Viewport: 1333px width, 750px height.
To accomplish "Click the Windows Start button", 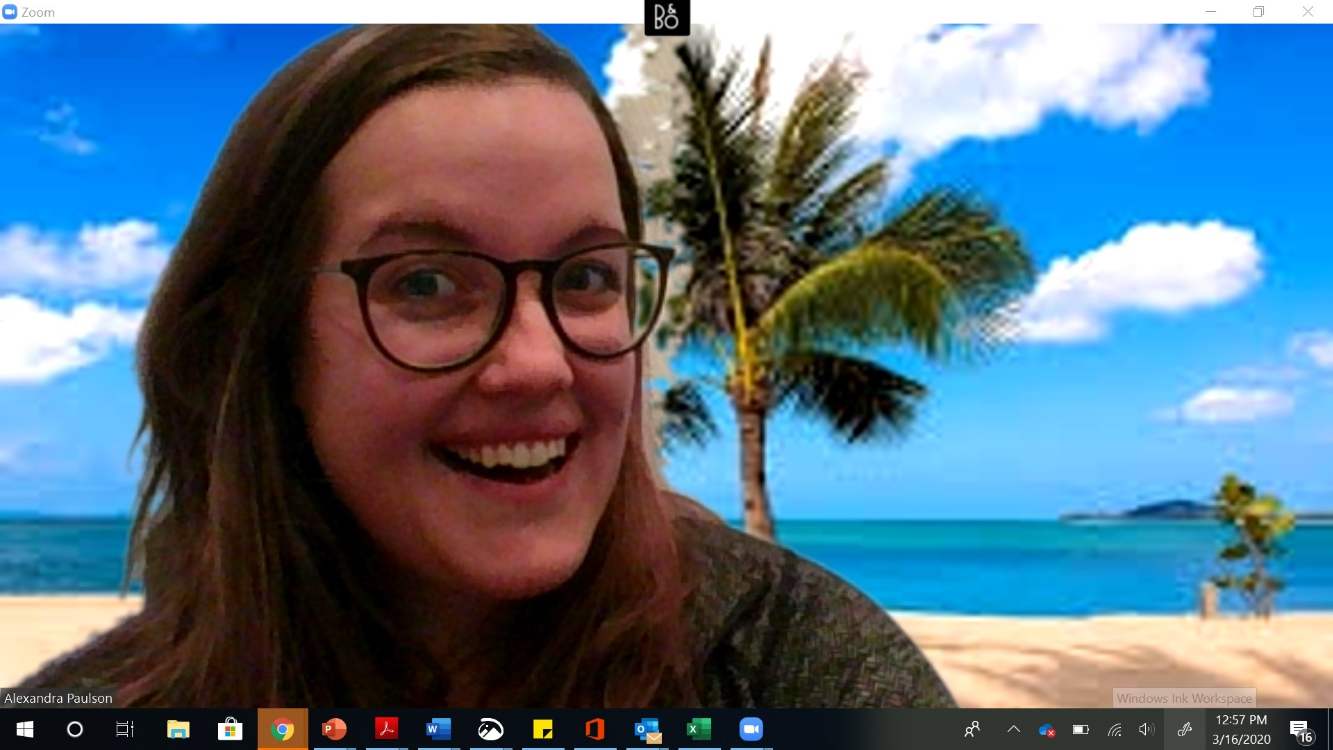I will click(24, 729).
